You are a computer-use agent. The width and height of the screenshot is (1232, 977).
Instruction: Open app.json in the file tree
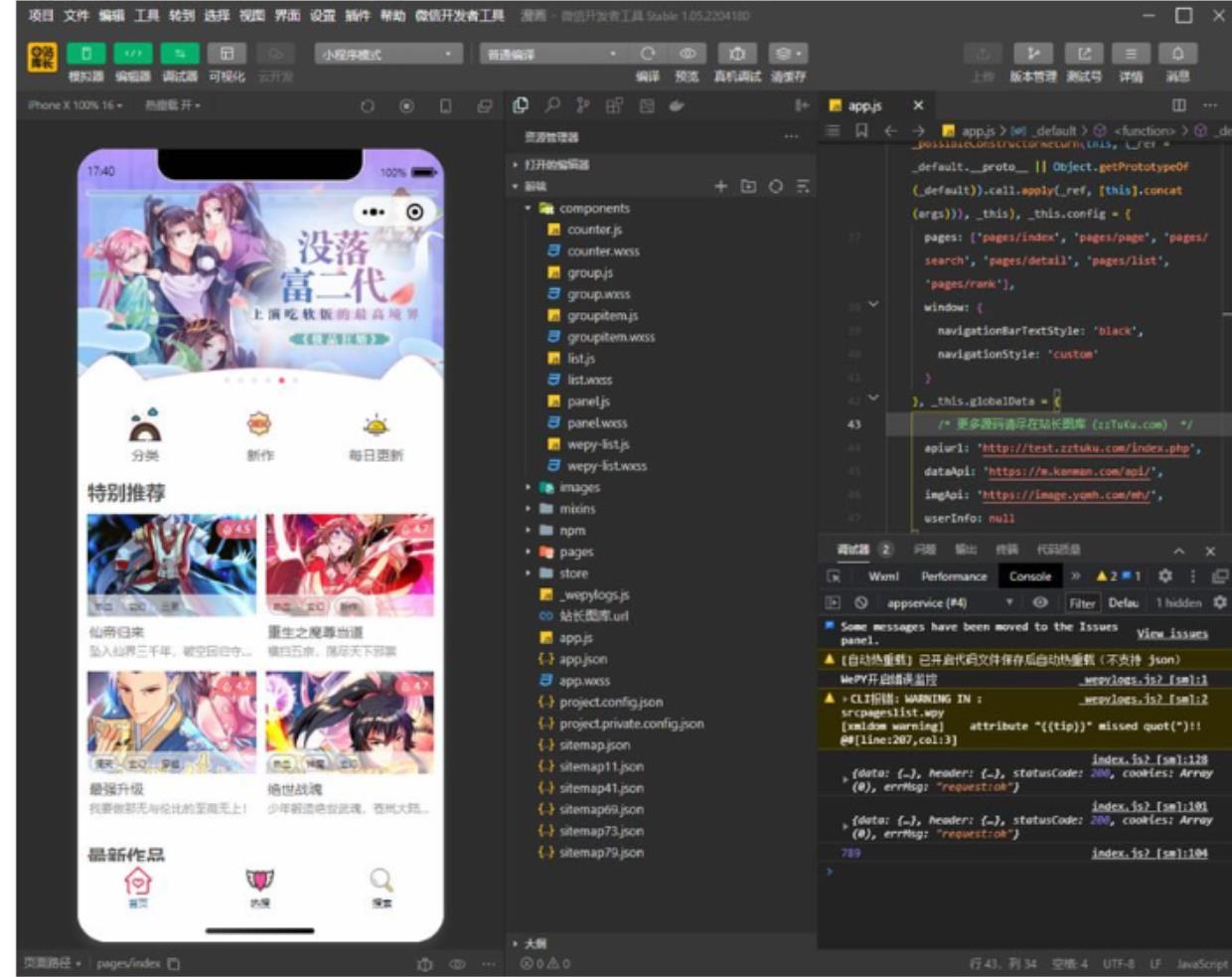[x=582, y=659]
